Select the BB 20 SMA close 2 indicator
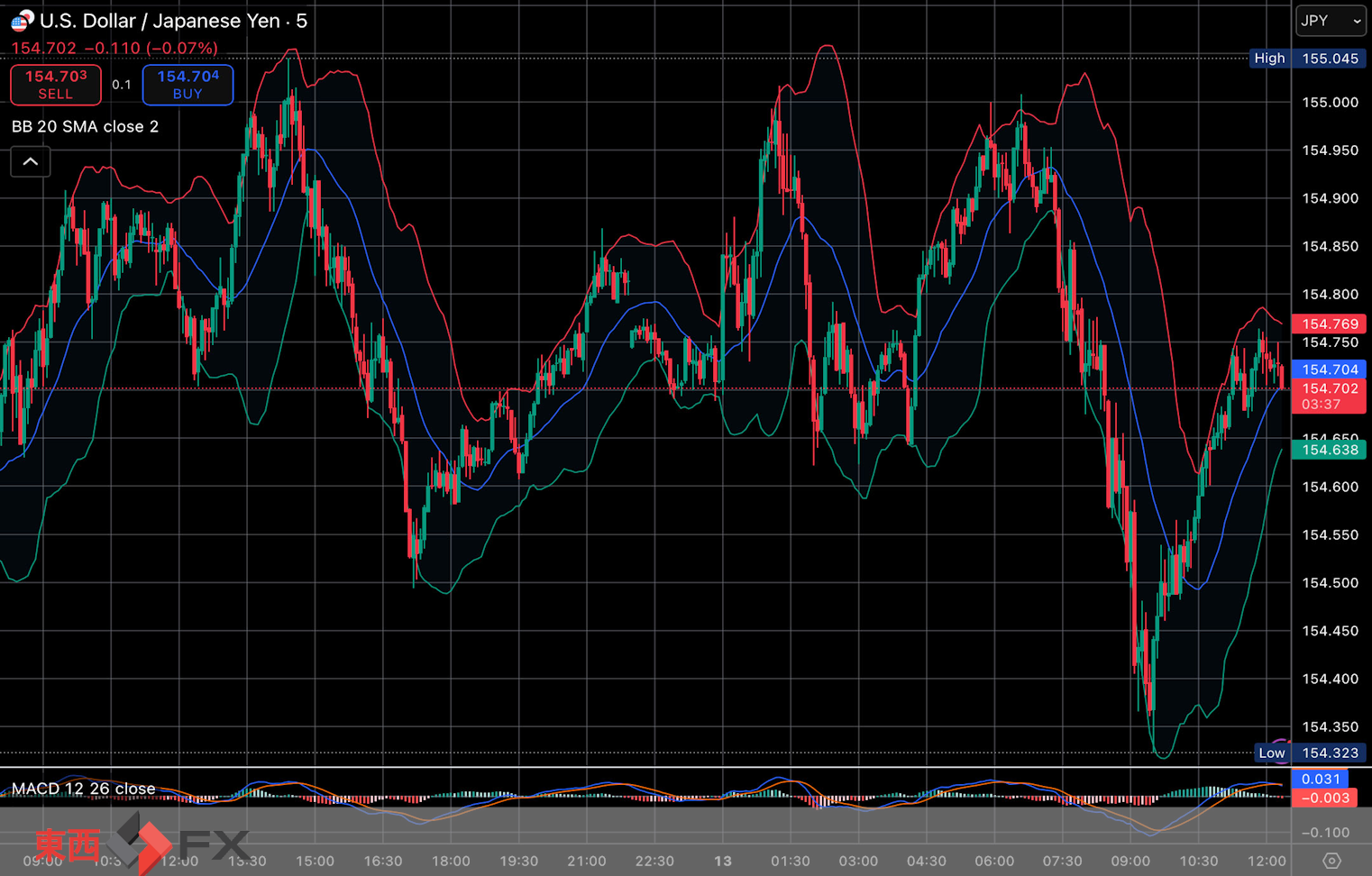 (85, 127)
